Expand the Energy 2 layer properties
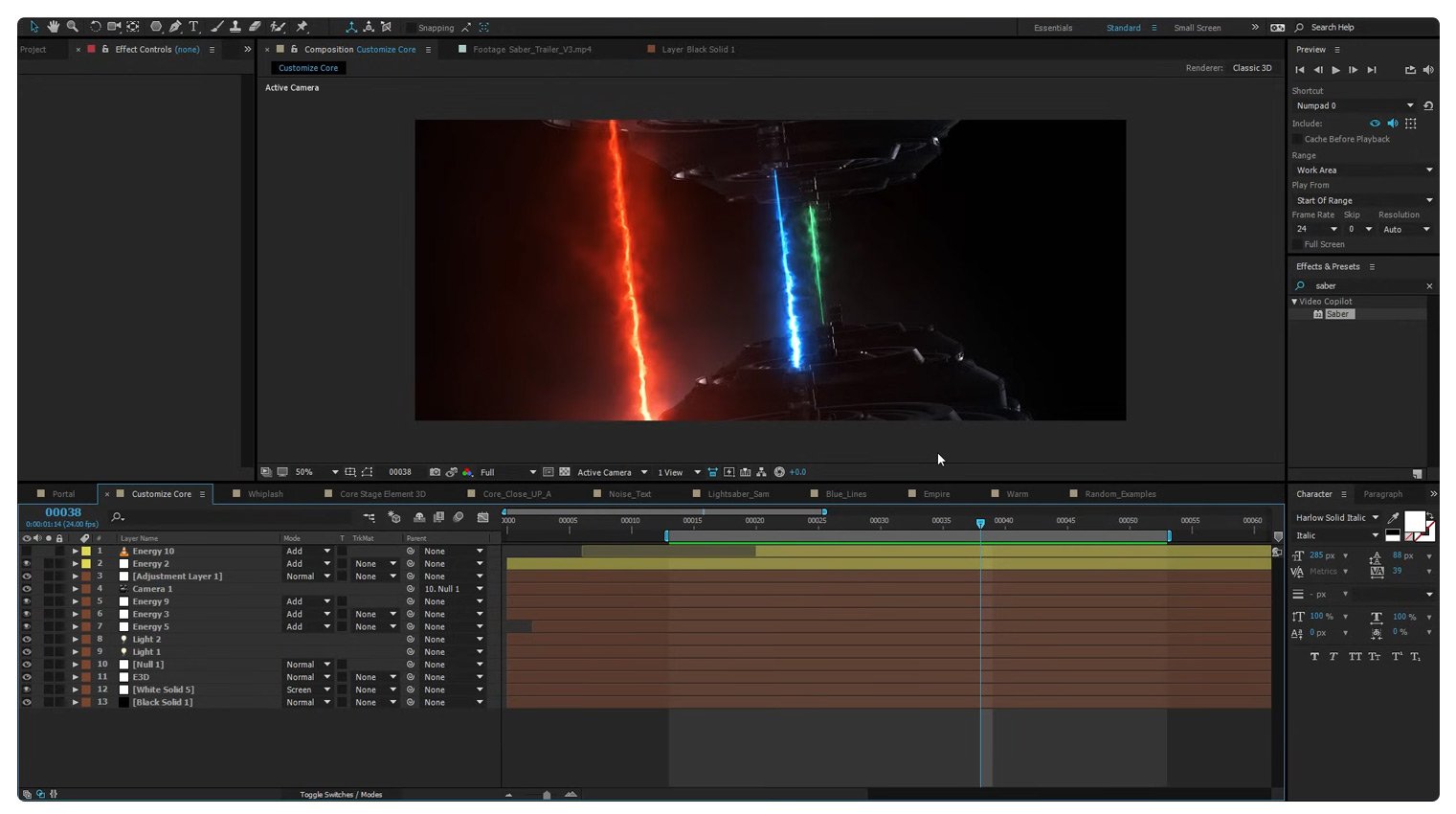The height and width of the screenshot is (814, 1456). coord(76,563)
